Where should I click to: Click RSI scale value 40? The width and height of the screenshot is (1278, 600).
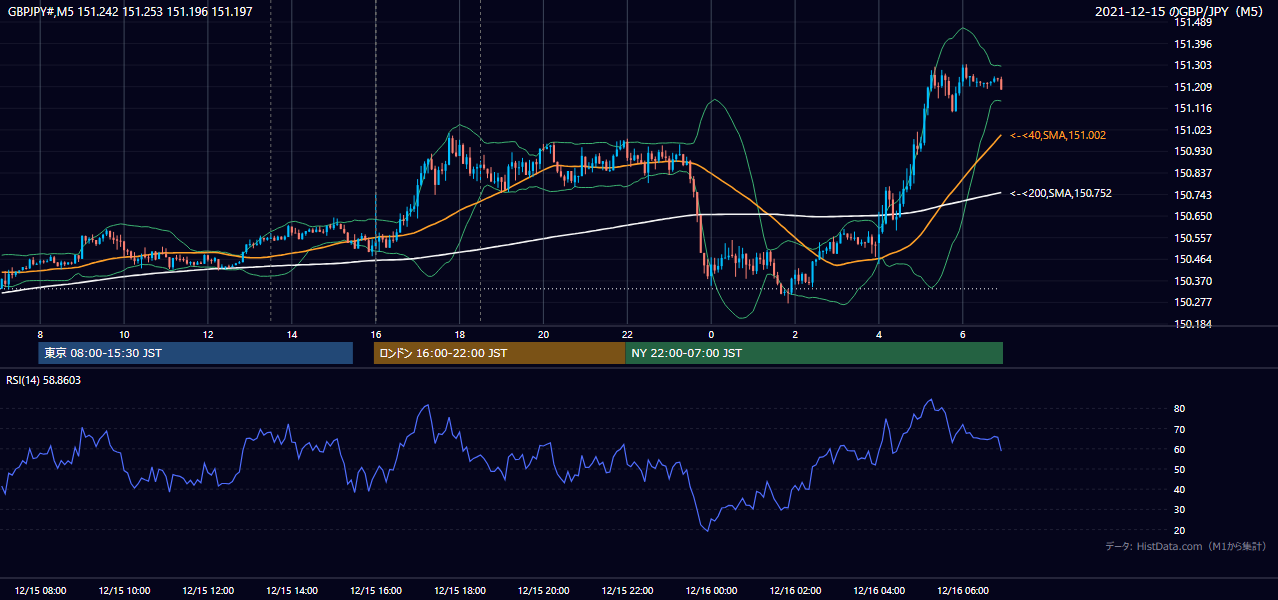tap(1180, 489)
